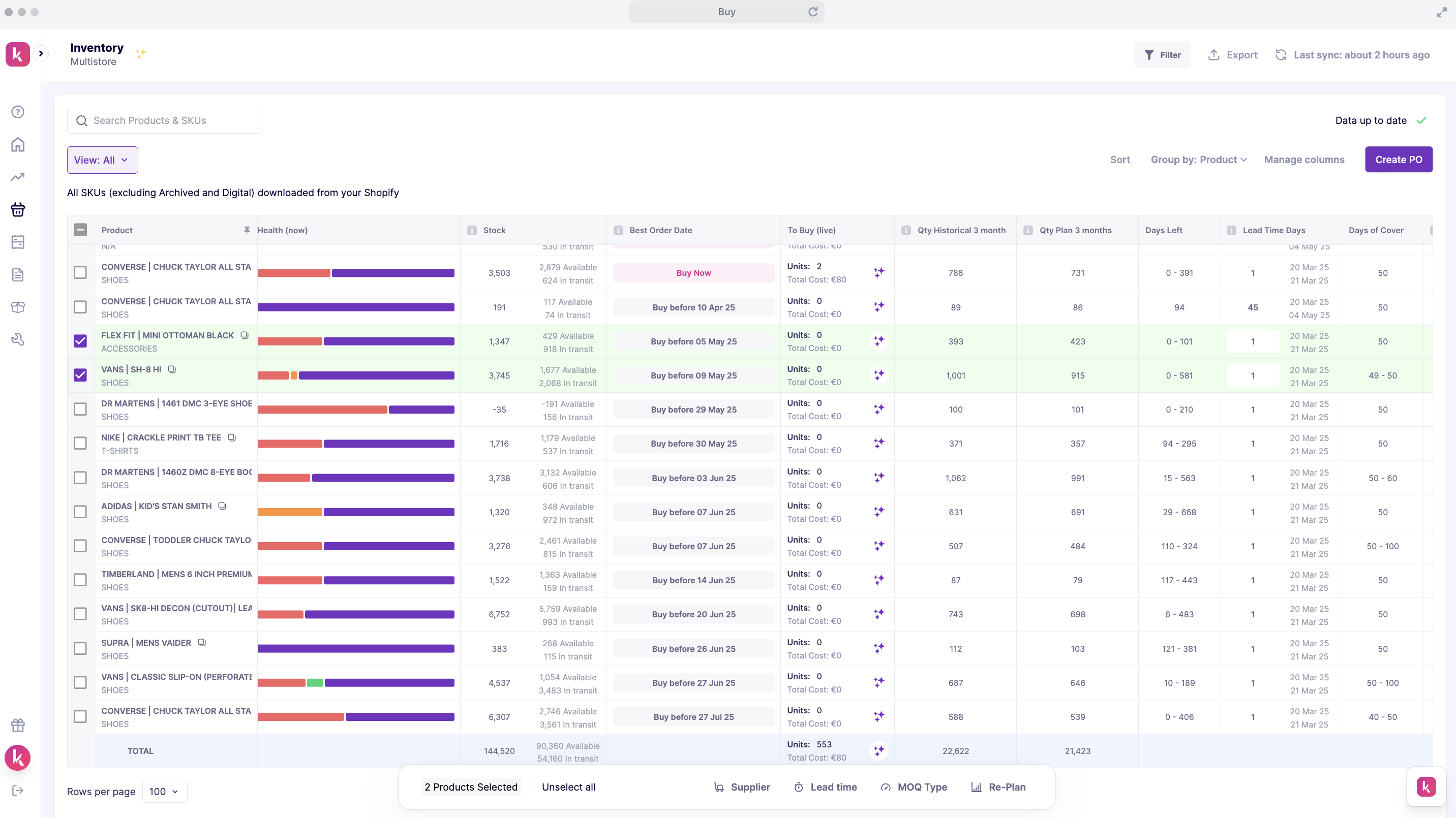Open the Group by: Product dropdown
The width and height of the screenshot is (1456, 818).
(x=1198, y=160)
